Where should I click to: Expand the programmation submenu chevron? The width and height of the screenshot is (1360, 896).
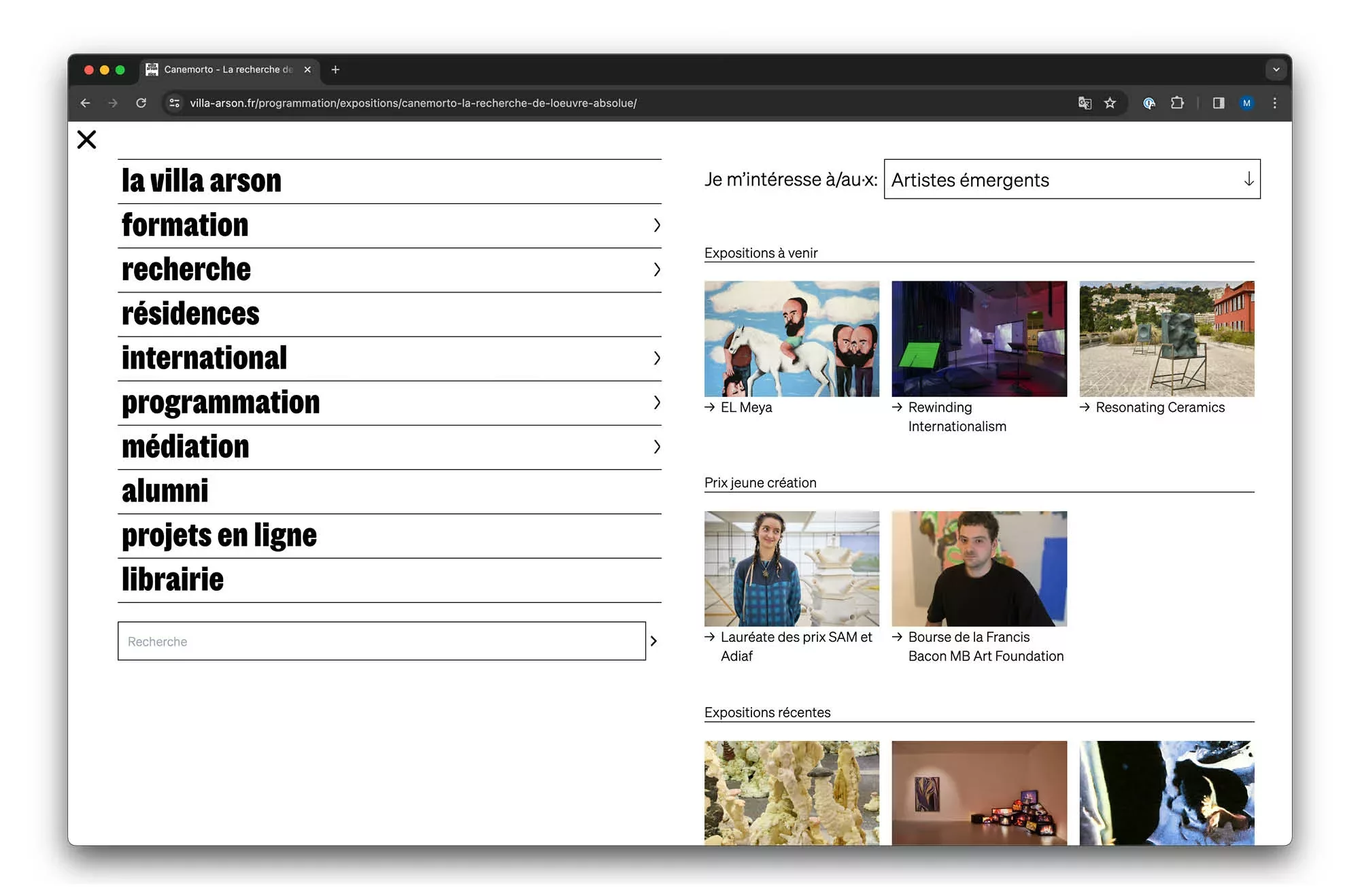(656, 402)
